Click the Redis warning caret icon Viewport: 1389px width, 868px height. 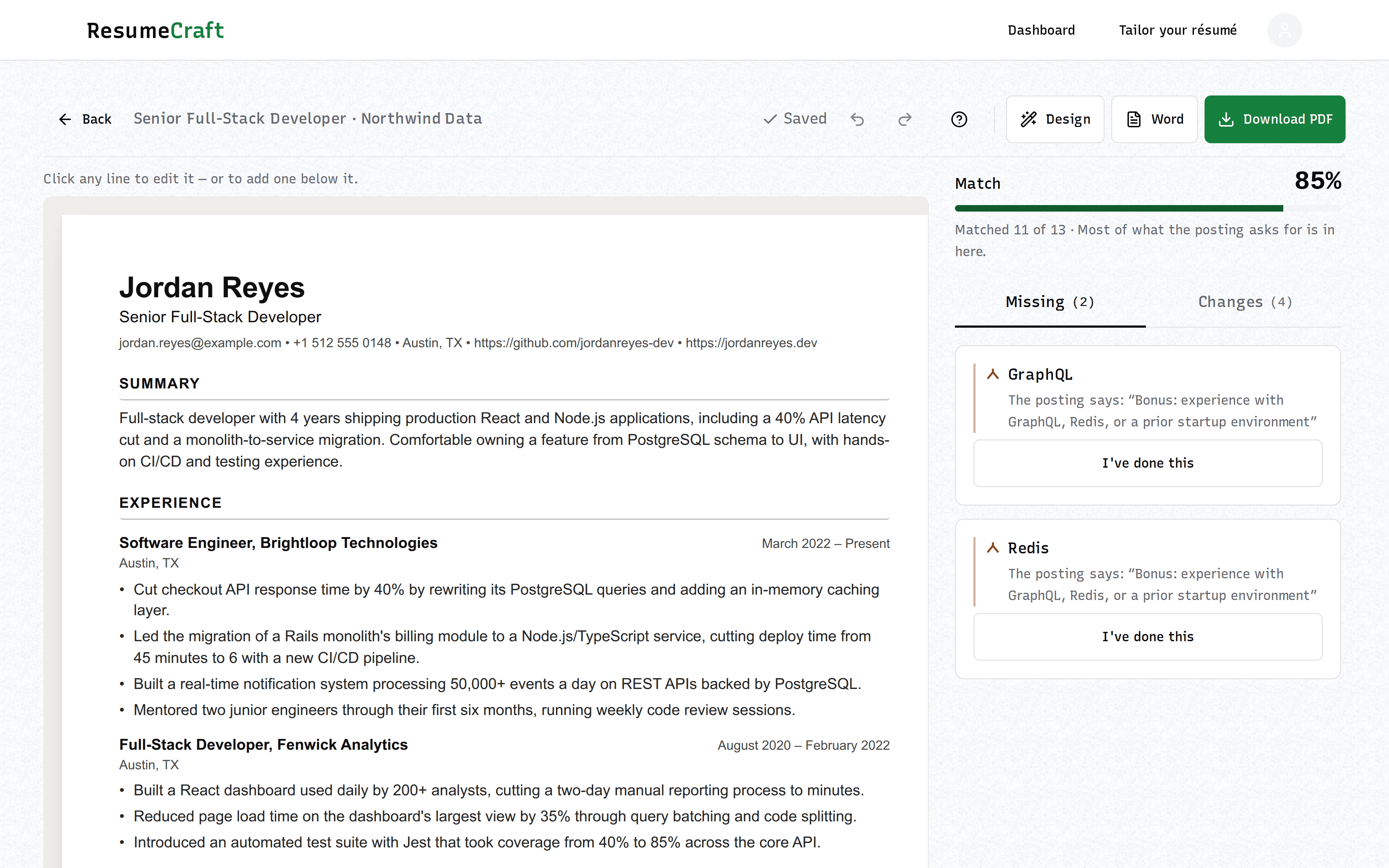click(x=993, y=548)
